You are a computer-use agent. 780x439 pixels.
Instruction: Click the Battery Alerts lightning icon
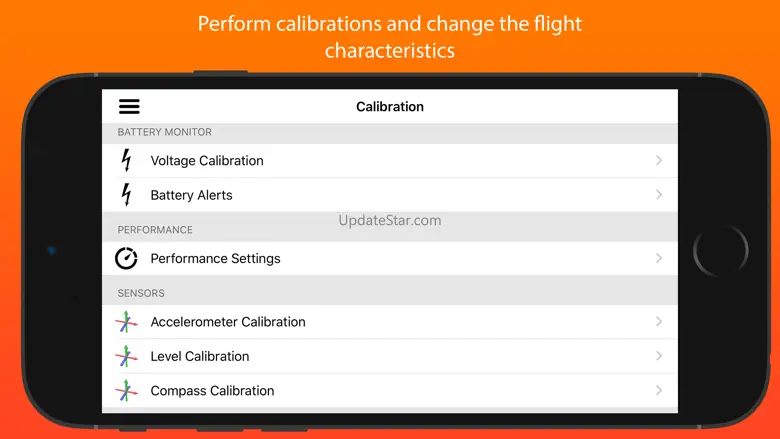(x=126, y=195)
